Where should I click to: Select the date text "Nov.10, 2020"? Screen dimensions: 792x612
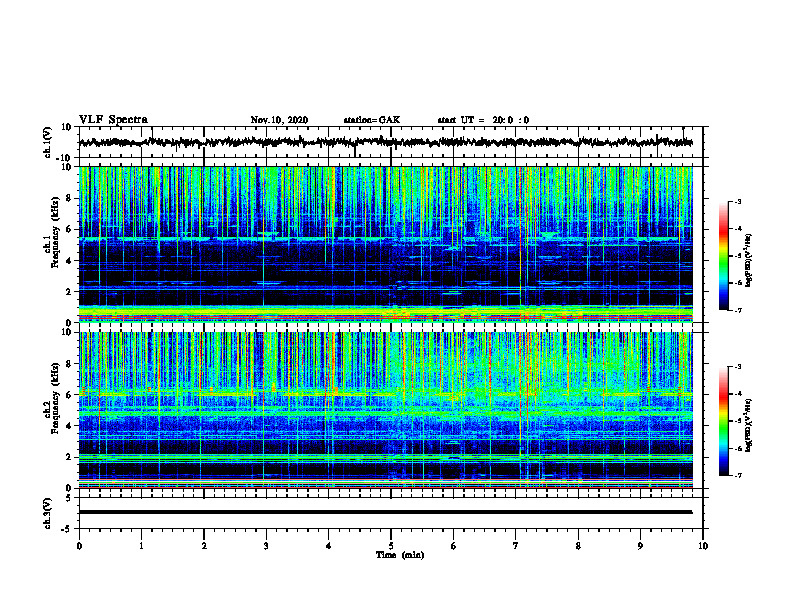[x=279, y=120]
